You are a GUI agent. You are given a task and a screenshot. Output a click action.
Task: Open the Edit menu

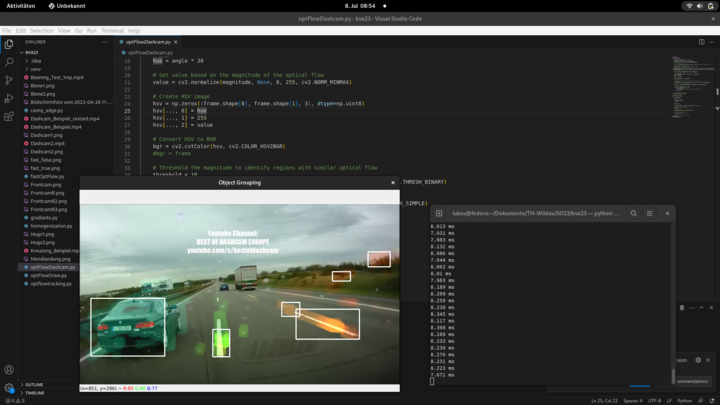click(x=21, y=30)
